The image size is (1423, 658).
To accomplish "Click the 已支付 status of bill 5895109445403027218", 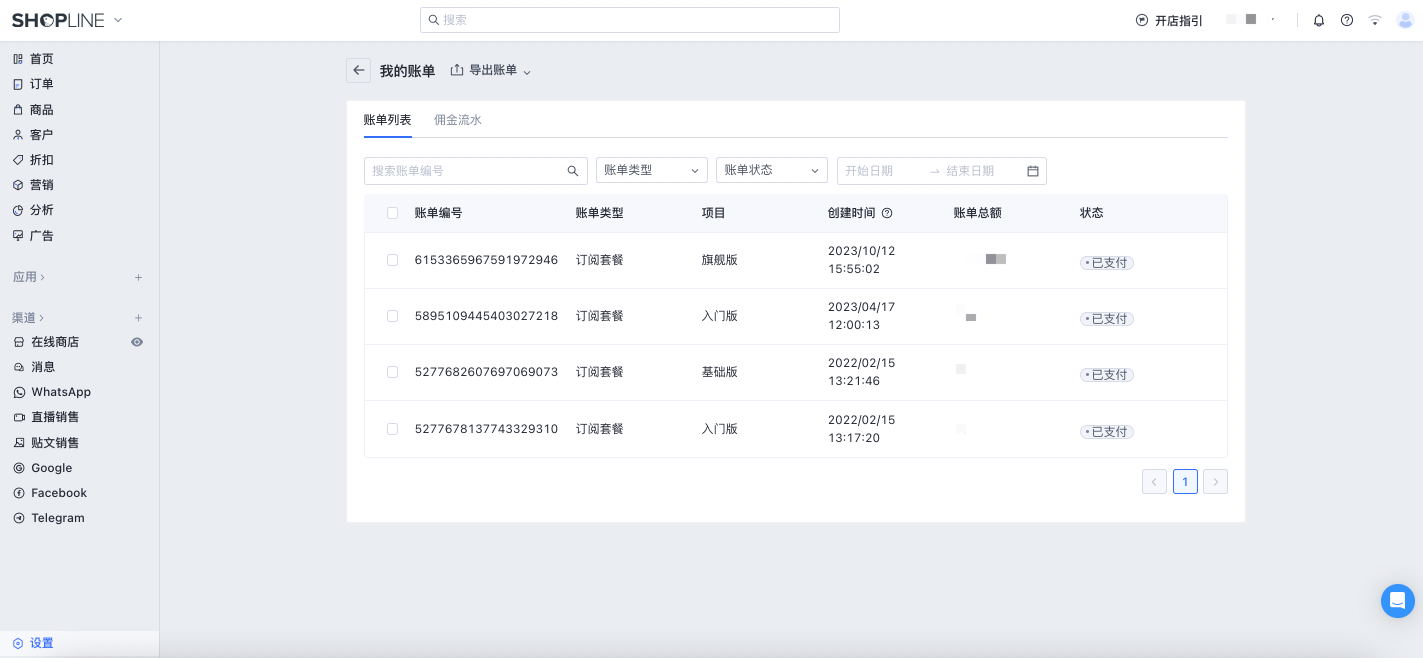I will pyautogui.click(x=1107, y=319).
